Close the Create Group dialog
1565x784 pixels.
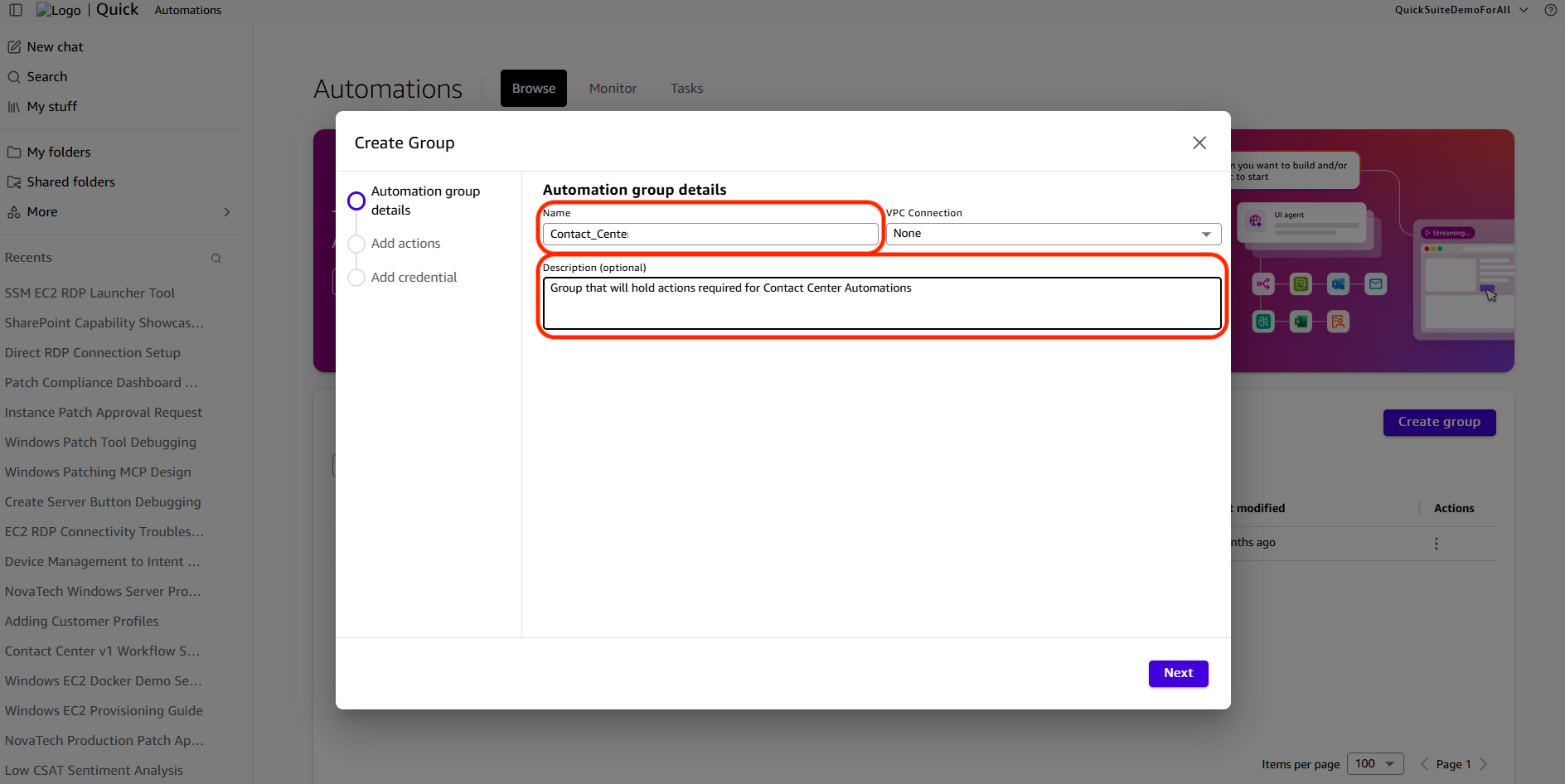click(1199, 143)
